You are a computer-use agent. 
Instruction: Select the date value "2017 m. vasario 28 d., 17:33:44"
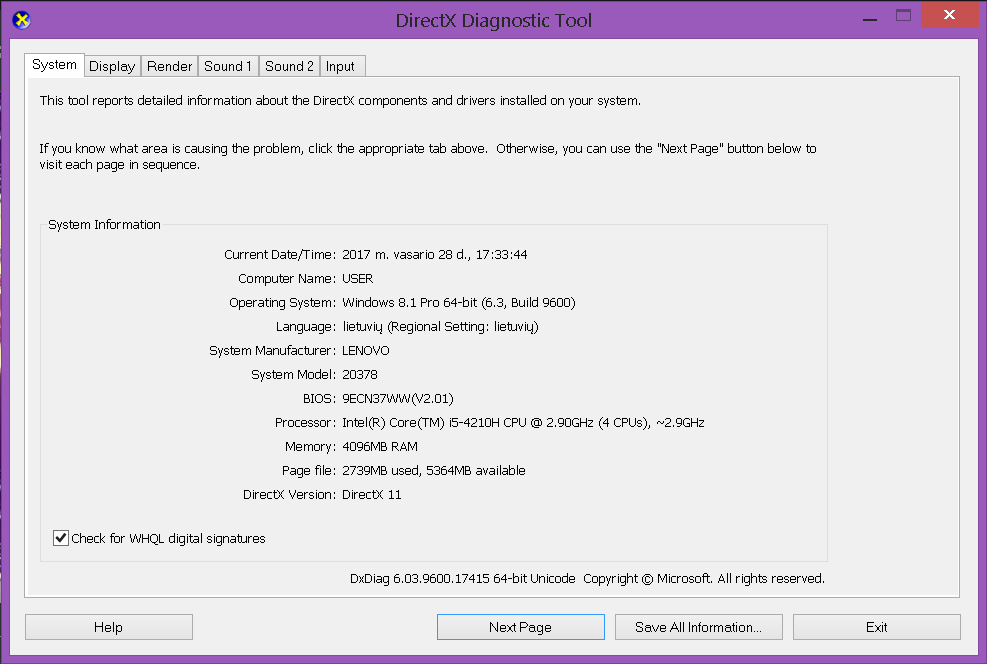click(x=435, y=254)
